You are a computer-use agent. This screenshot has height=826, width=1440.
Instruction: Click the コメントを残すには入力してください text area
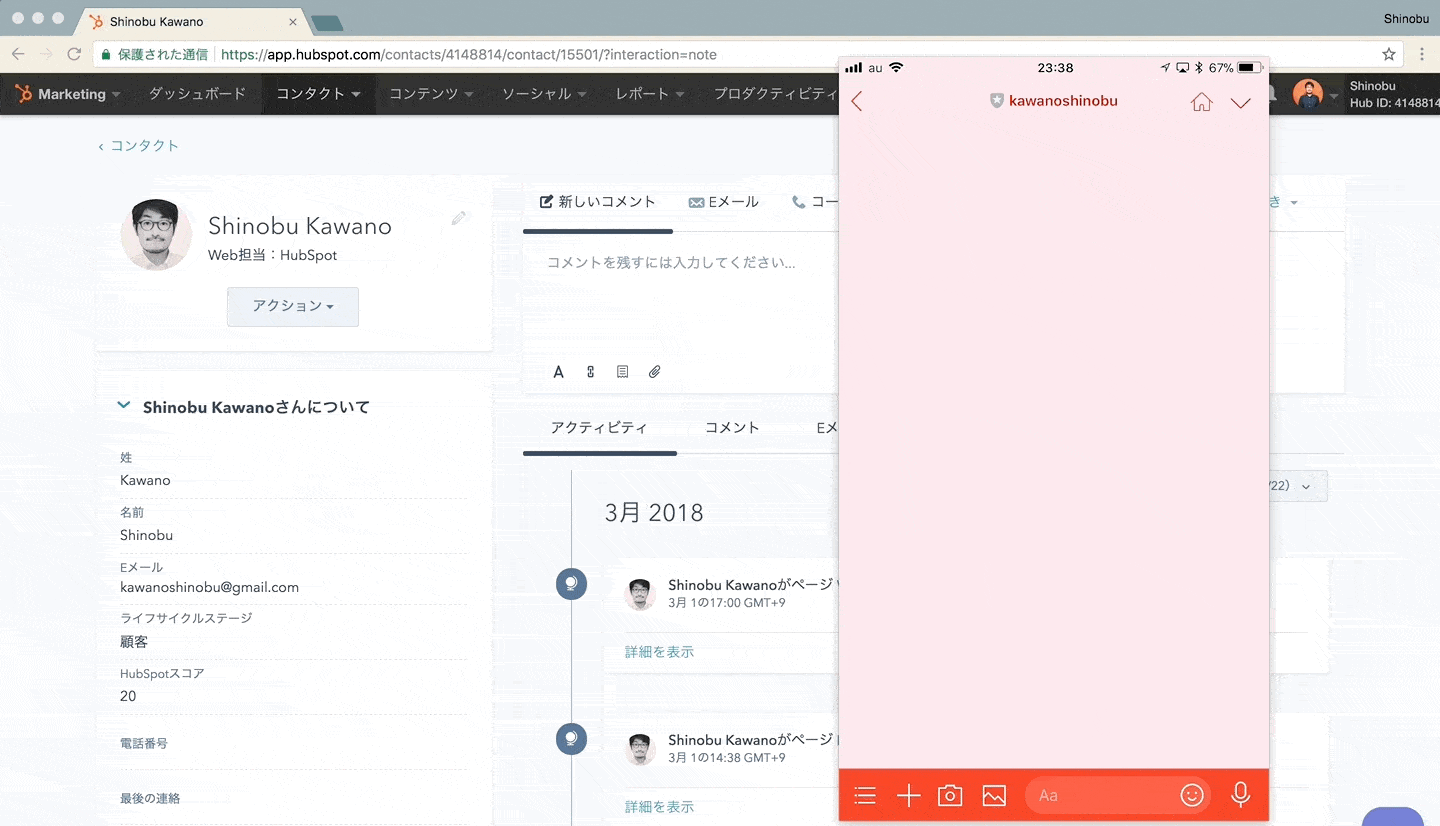pyautogui.click(x=680, y=295)
